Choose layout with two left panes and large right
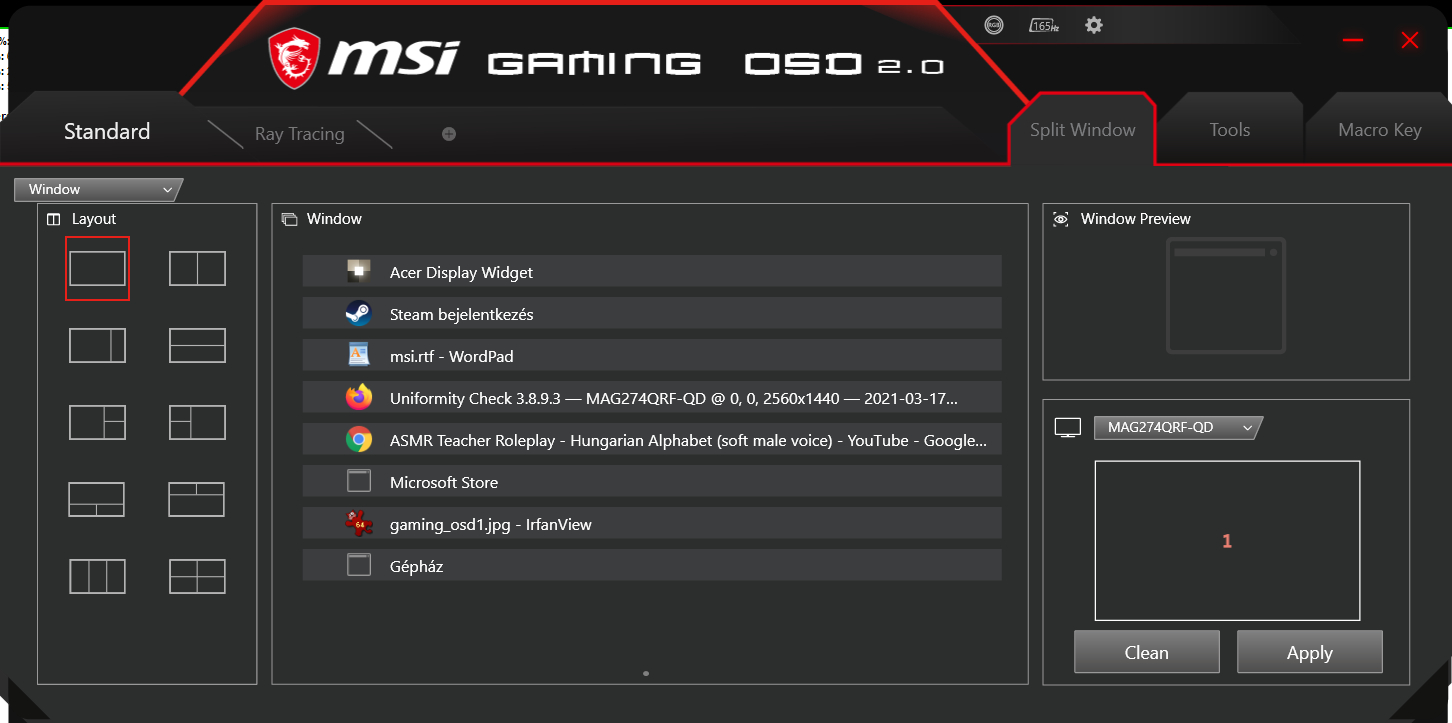 (x=197, y=422)
